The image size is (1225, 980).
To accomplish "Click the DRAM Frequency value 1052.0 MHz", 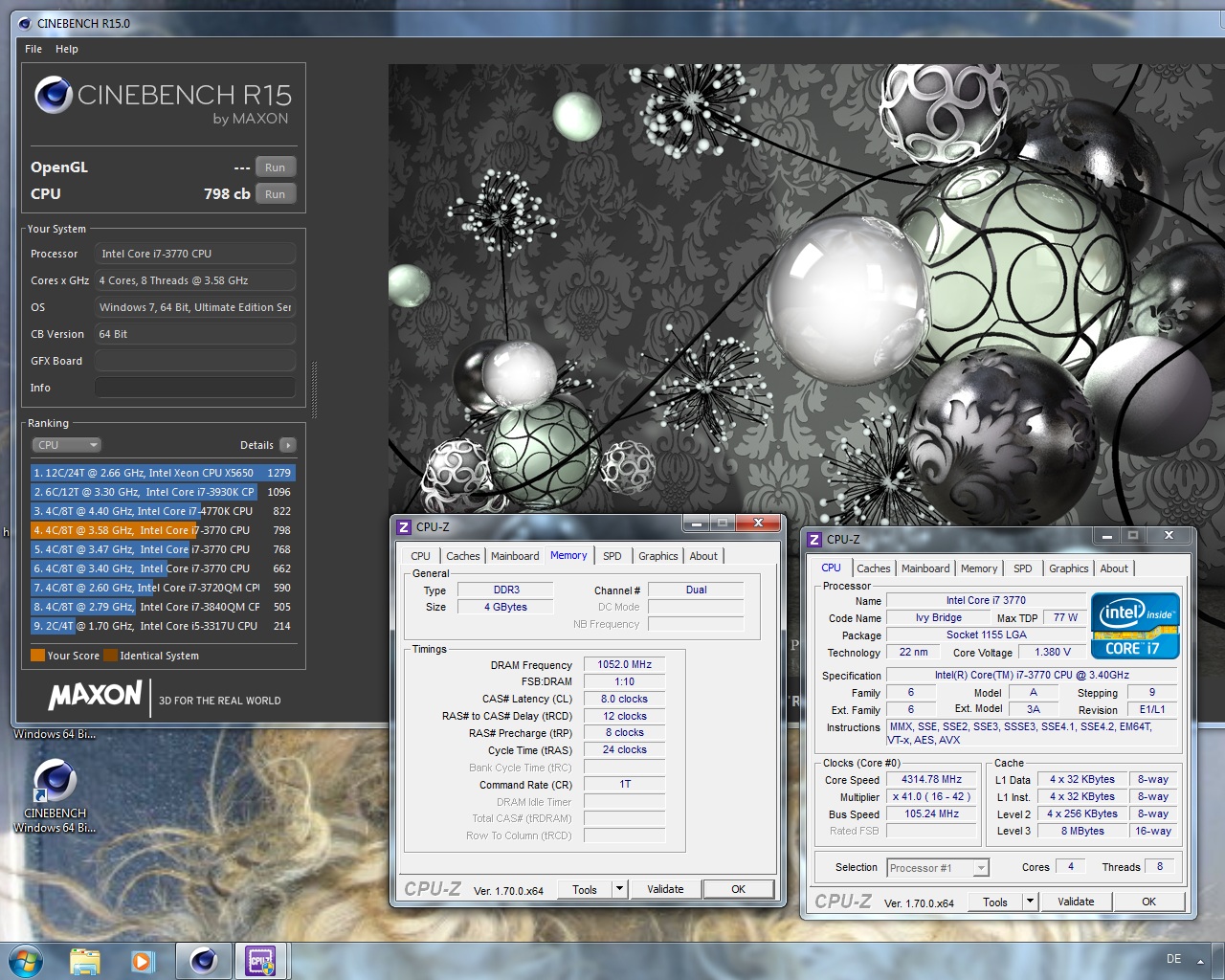I will (x=624, y=664).
